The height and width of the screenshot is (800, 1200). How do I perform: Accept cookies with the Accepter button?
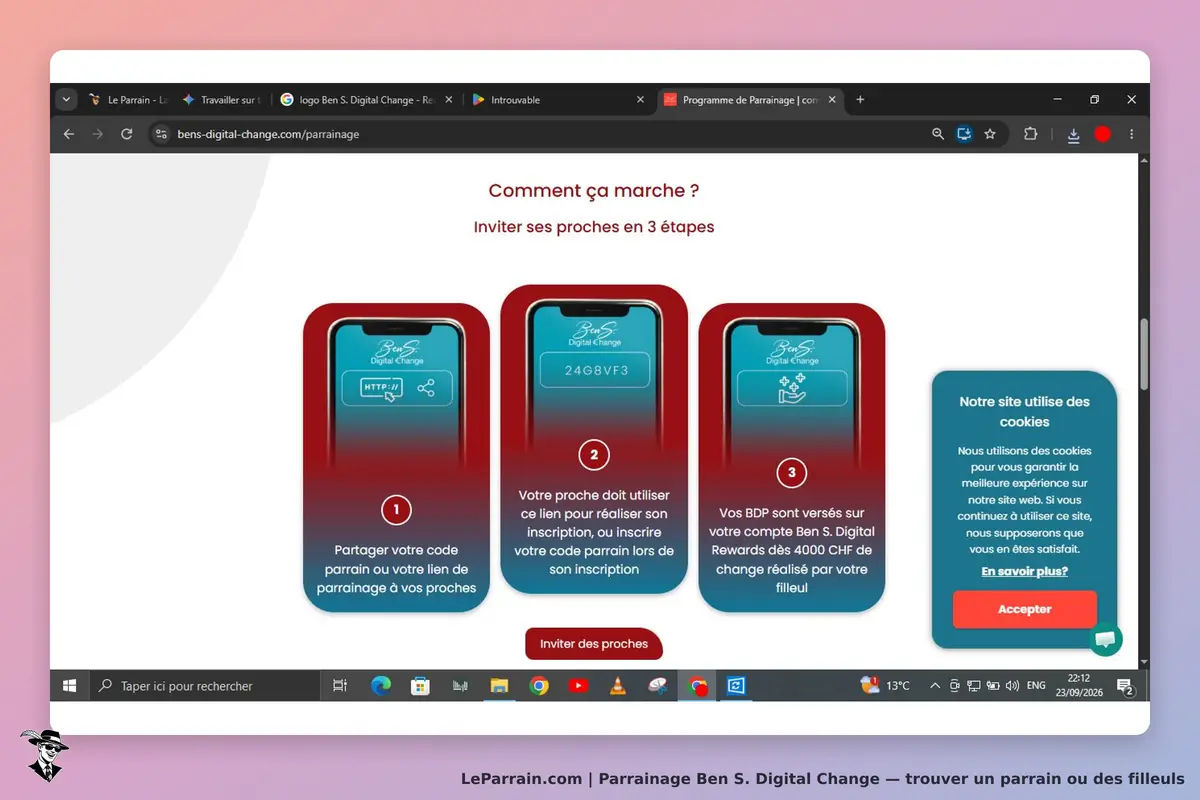point(1025,609)
